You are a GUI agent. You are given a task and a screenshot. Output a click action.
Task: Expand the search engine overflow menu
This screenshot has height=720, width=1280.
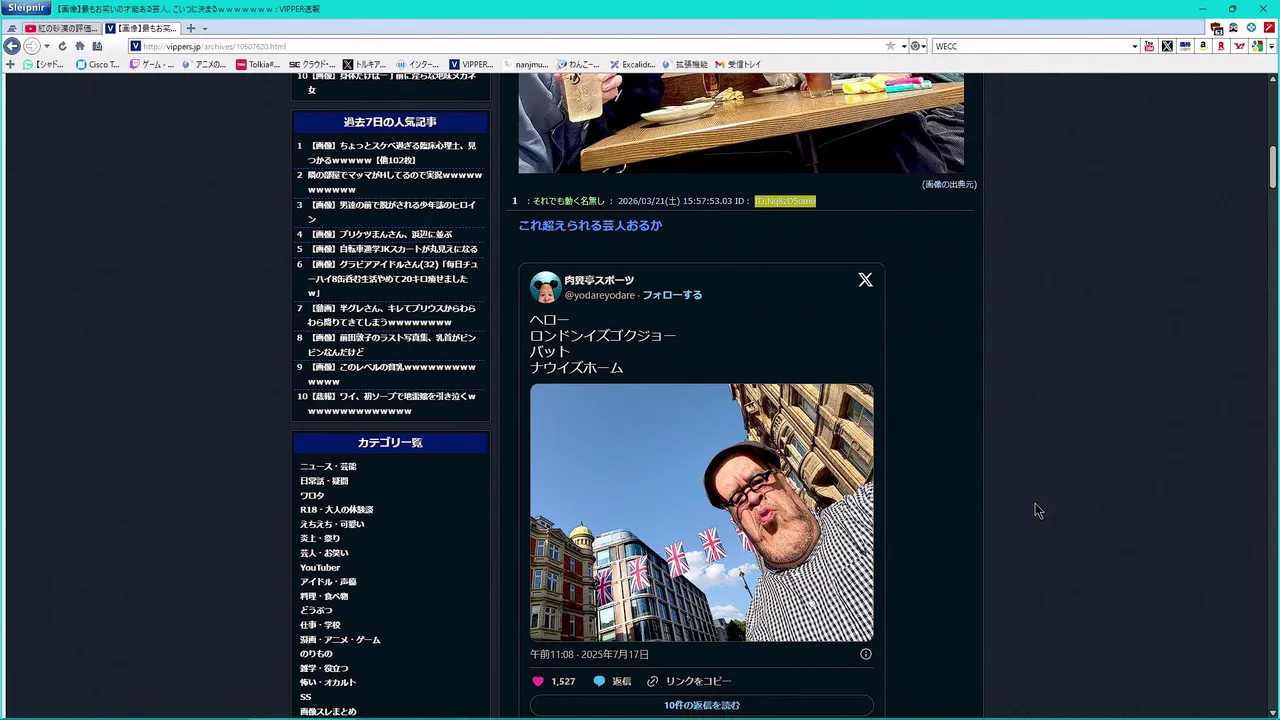(x=1271, y=46)
